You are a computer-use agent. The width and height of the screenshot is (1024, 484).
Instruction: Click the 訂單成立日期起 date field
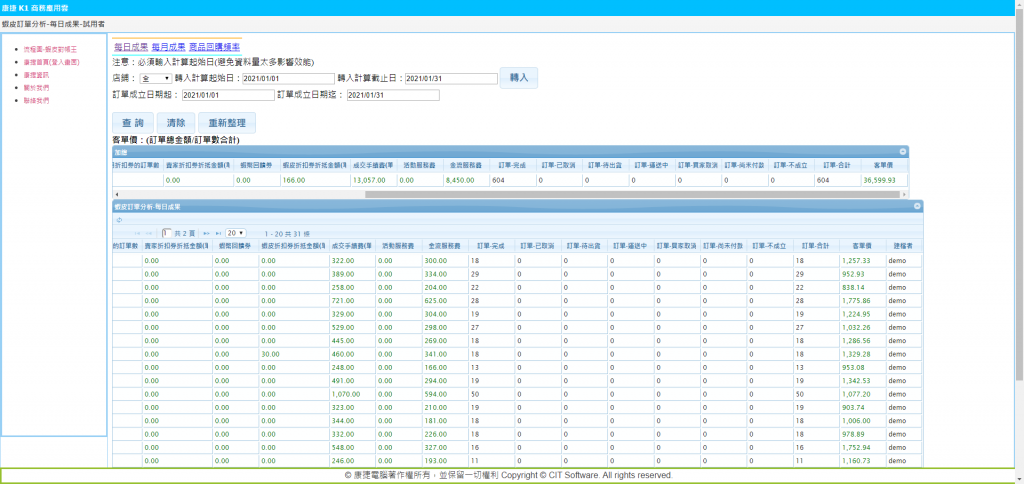point(223,95)
